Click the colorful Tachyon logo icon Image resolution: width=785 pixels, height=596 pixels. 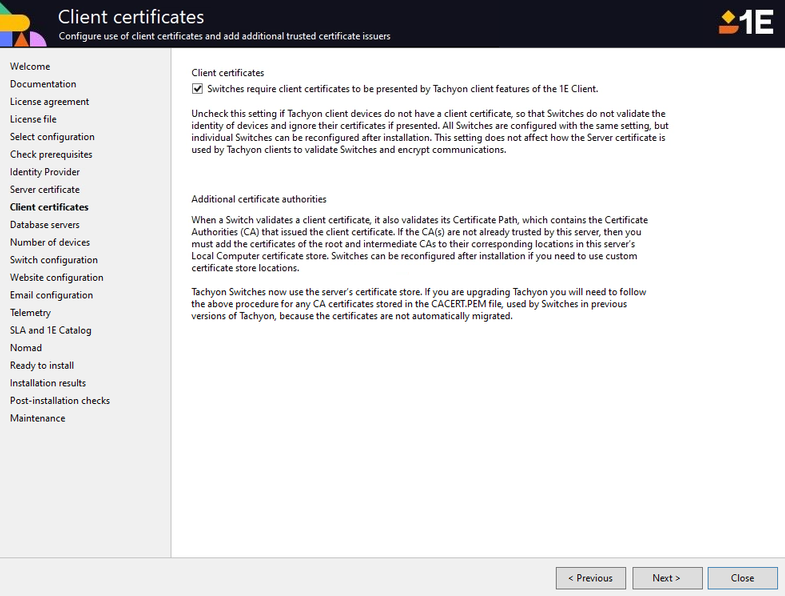pos(22,24)
